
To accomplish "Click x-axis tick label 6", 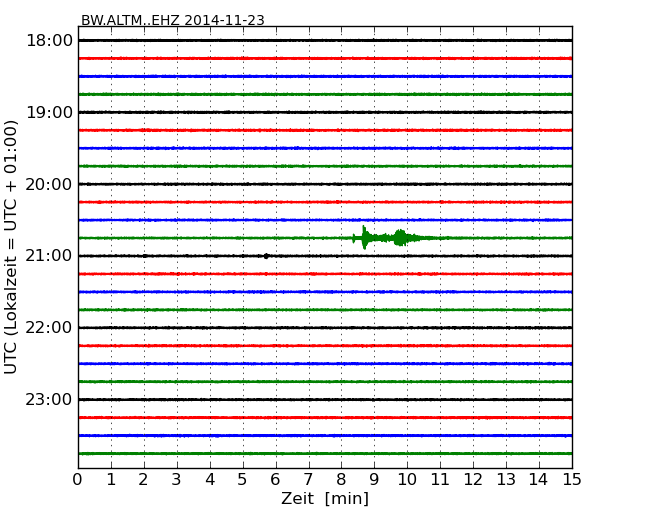I will (275, 479).
